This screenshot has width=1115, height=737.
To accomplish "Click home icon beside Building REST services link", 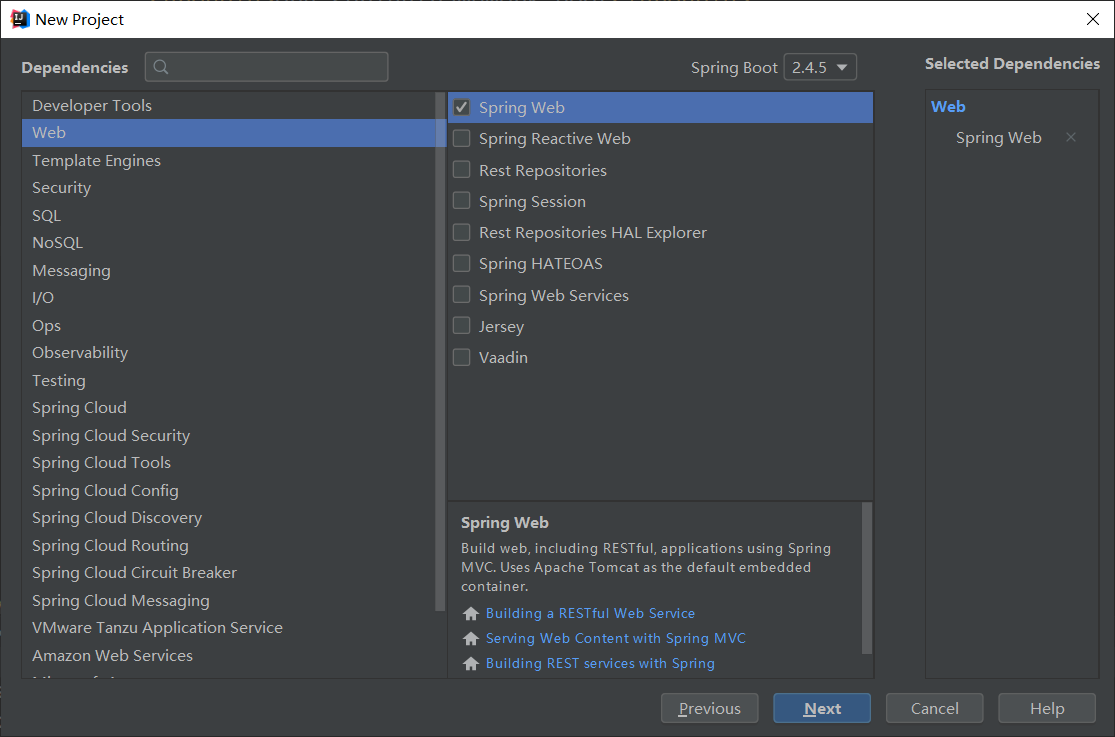I will (x=471, y=663).
